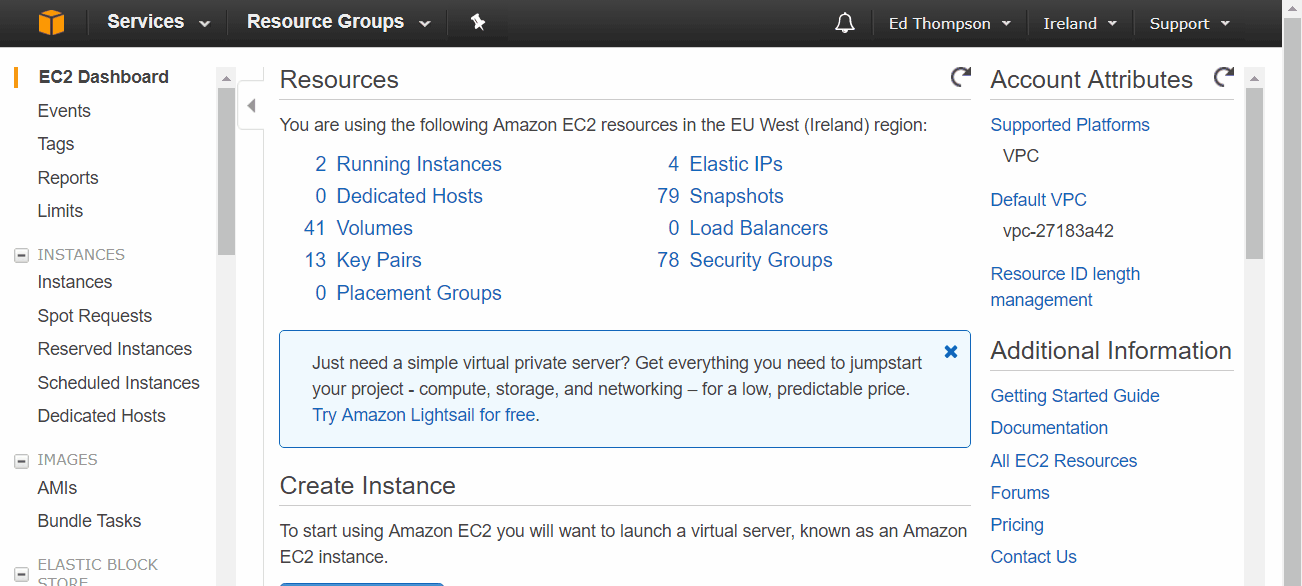Open the Services dropdown menu
Viewport: 1302px width, 586px height.
coord(158,22)
